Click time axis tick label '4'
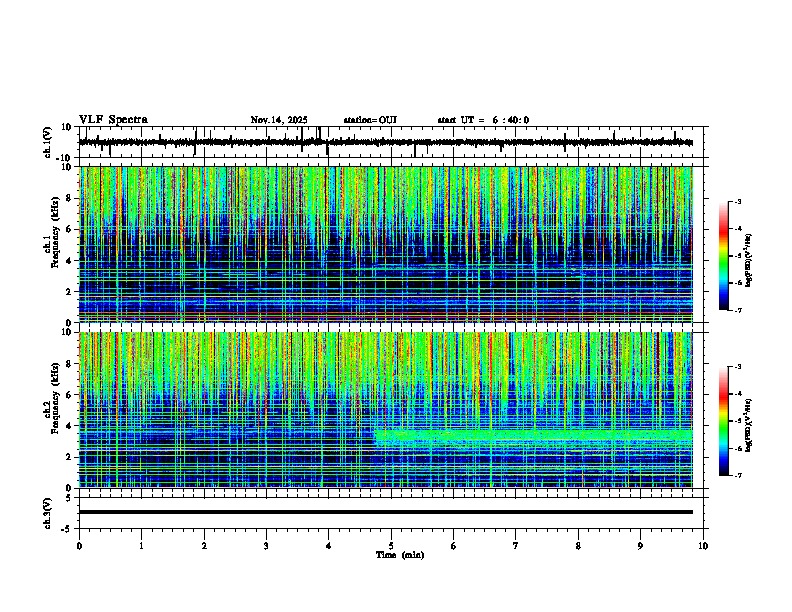 pyautogui.click(x=329, y=546)
